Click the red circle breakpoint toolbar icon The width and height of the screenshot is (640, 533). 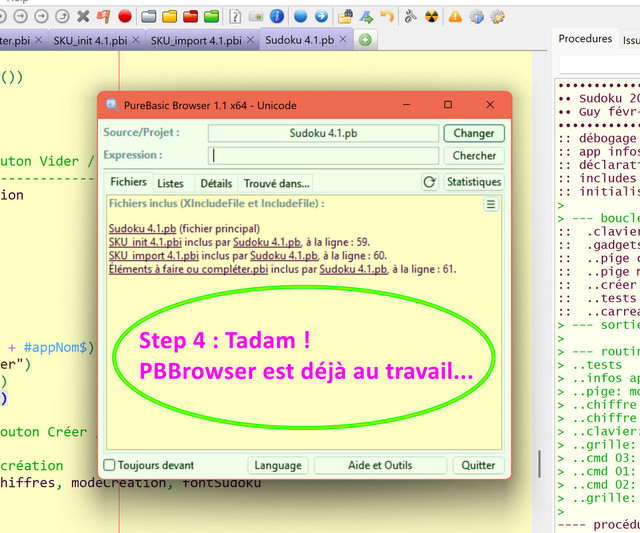tap(125, 16)
